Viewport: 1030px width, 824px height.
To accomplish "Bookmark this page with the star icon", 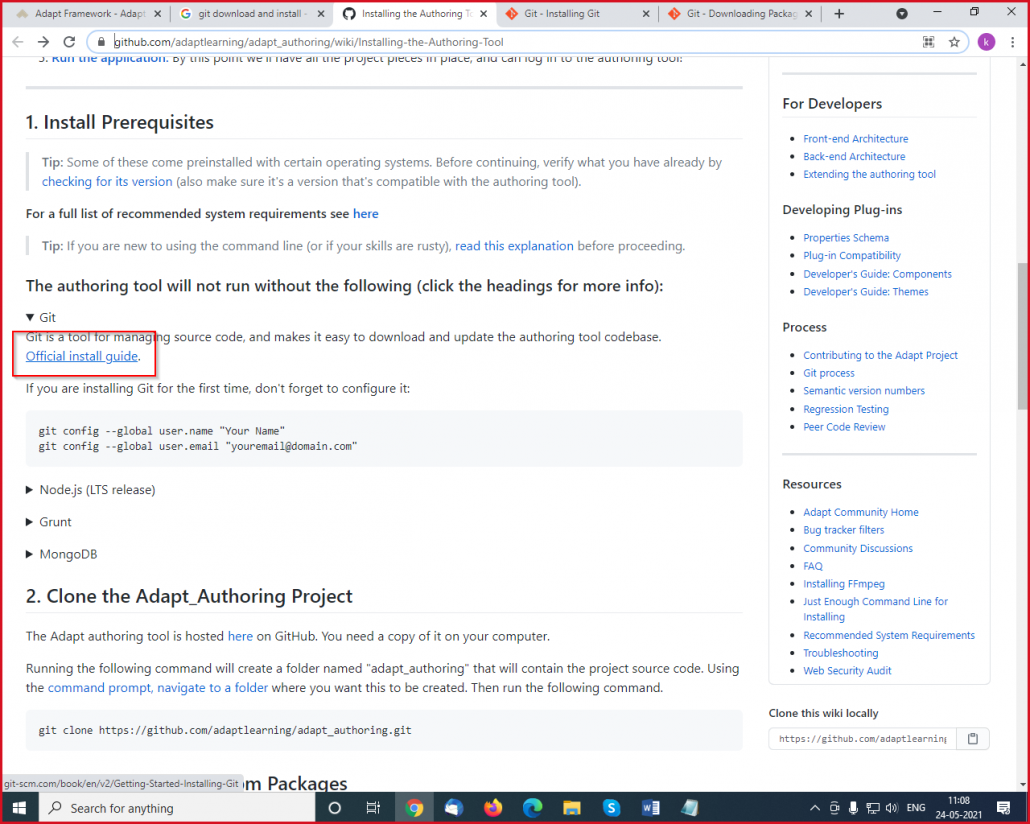I will (x=954, y=42).
